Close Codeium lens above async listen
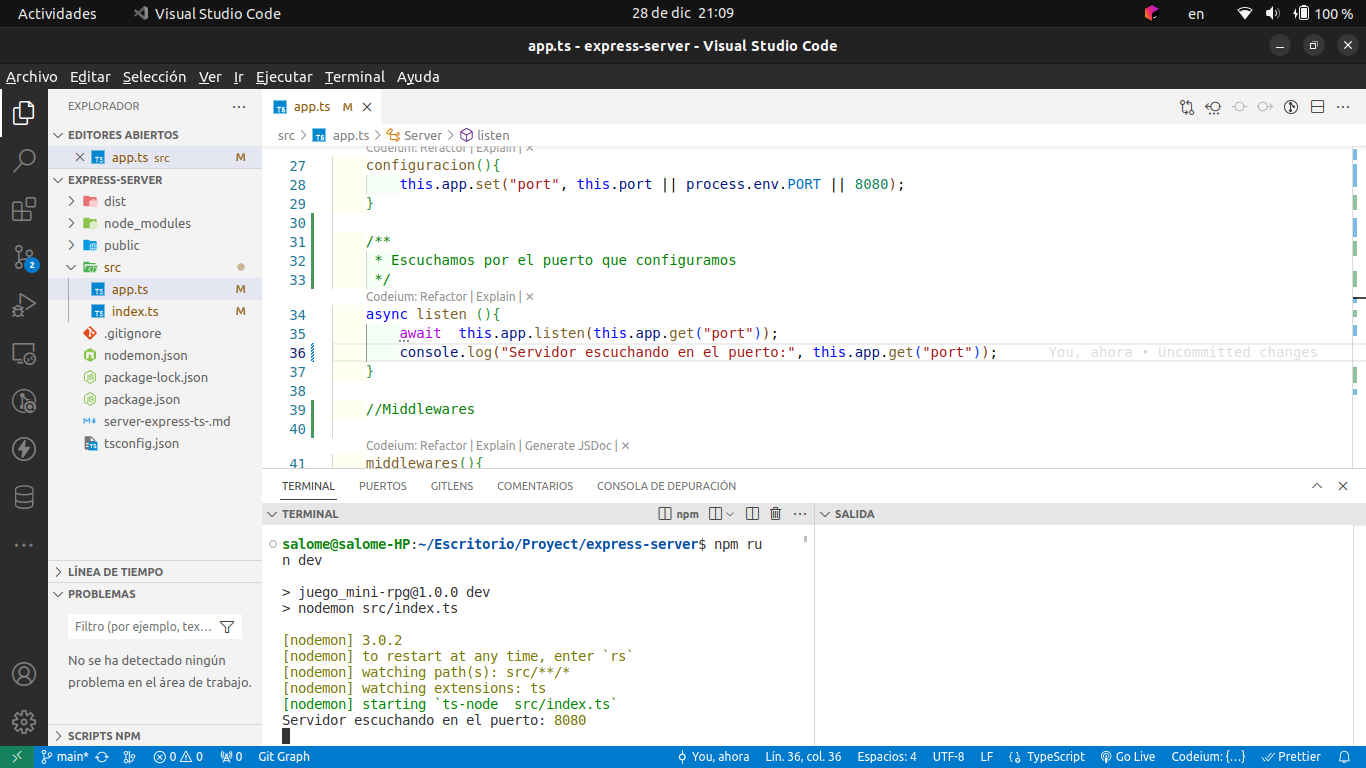Image resolution: width=1366 pixels, height=768 pixels. tap(530, 296)
